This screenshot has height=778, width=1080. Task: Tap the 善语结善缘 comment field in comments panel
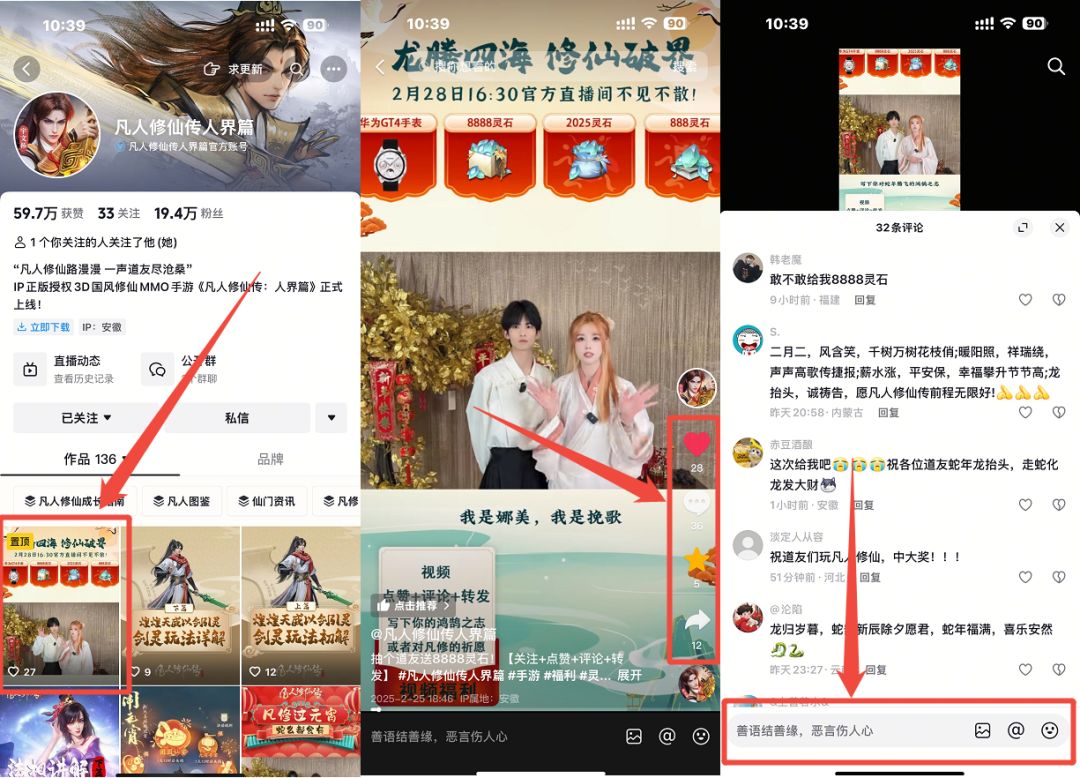coord(900,730)
